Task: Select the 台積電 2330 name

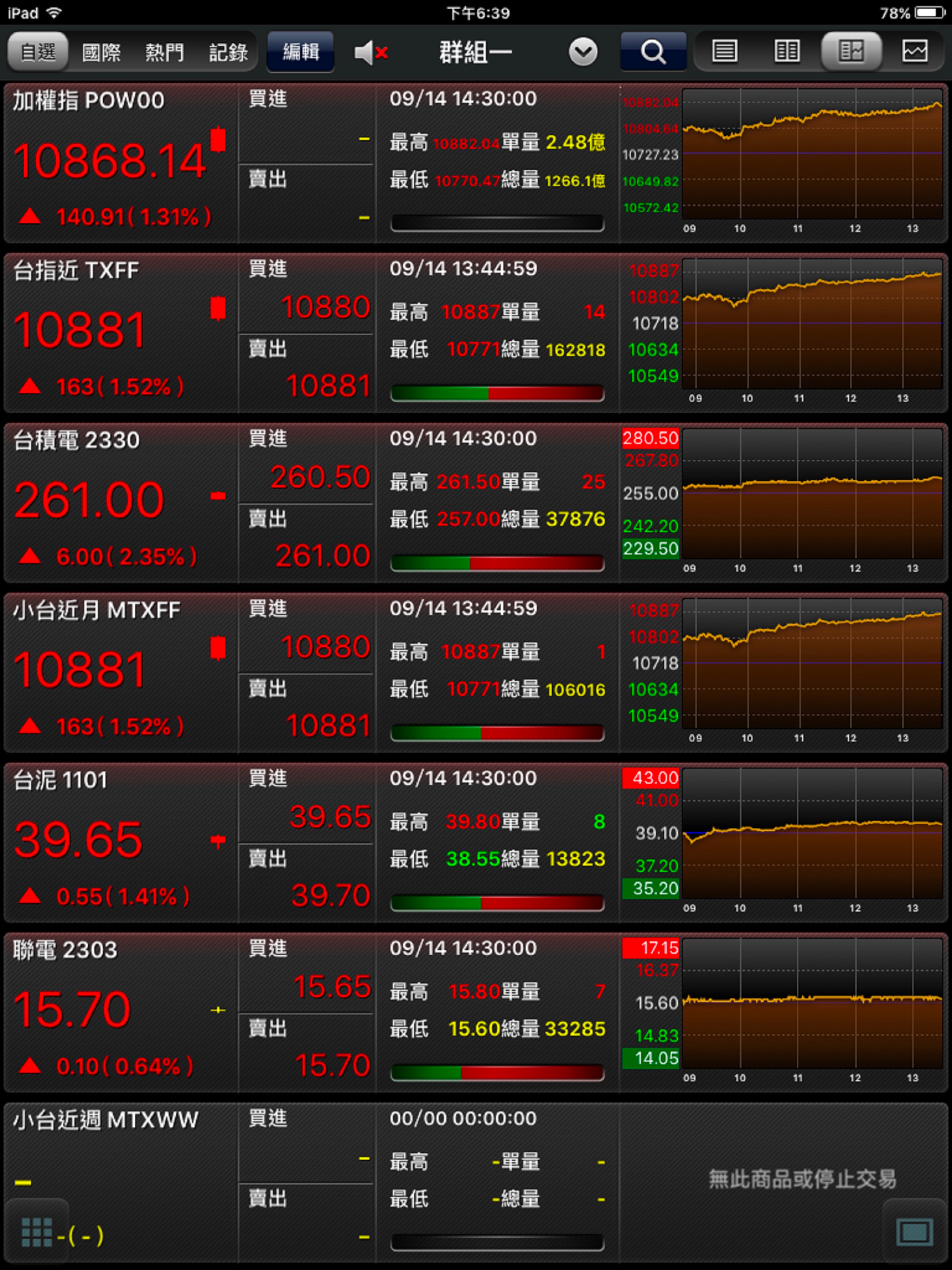Action: (76, 440)
